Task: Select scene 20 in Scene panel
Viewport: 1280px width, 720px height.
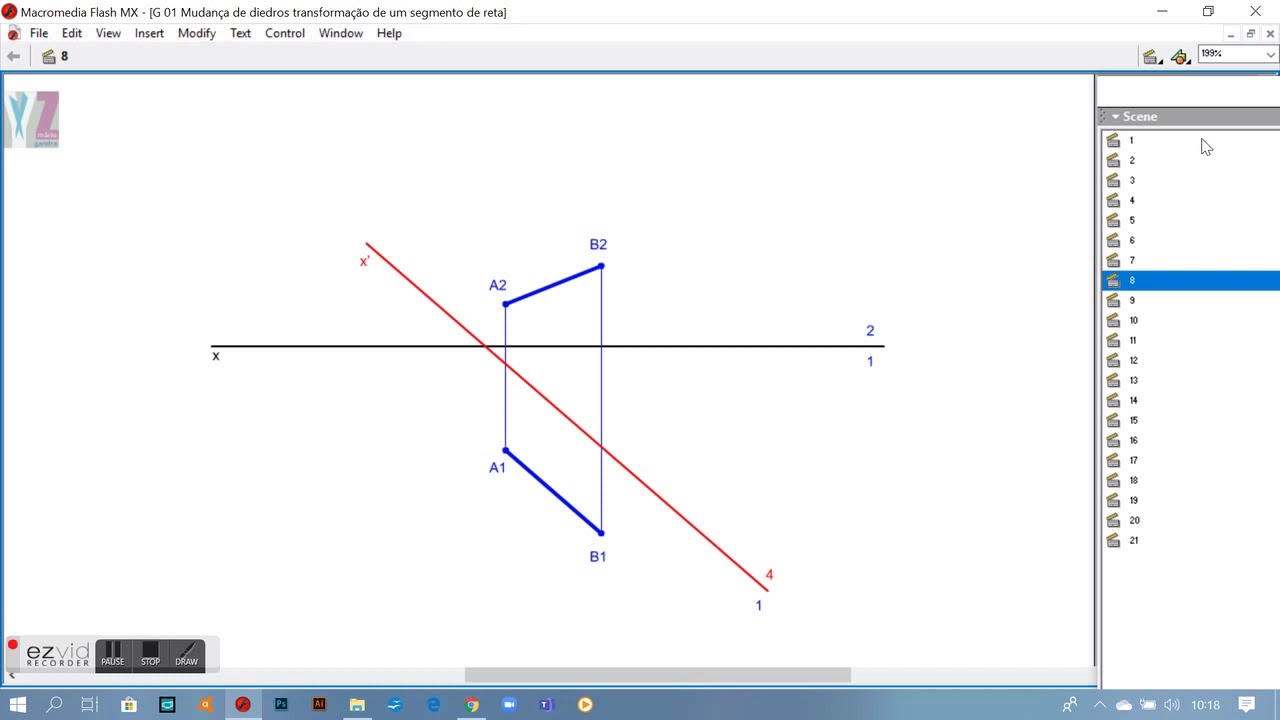Action: tap(1190, 521)
